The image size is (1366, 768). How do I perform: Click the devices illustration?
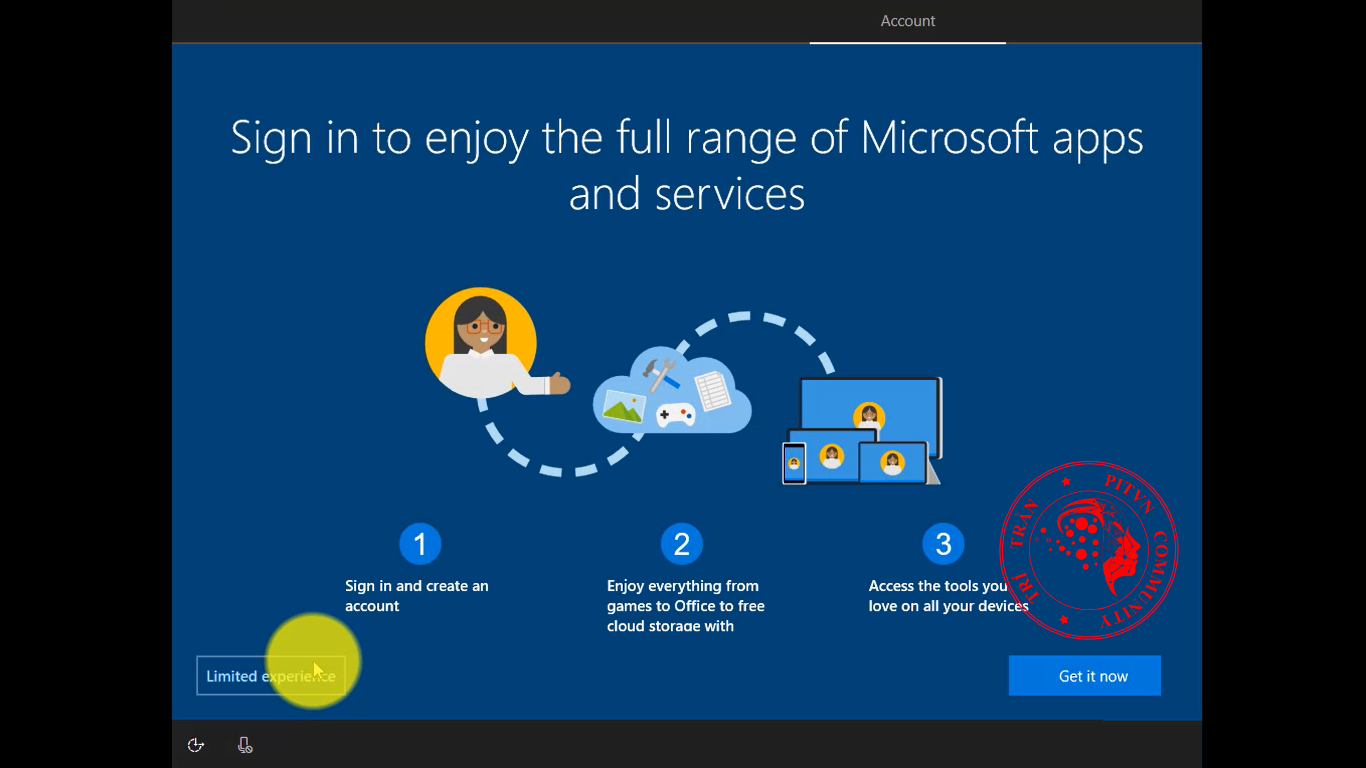(x=862, y=431)
